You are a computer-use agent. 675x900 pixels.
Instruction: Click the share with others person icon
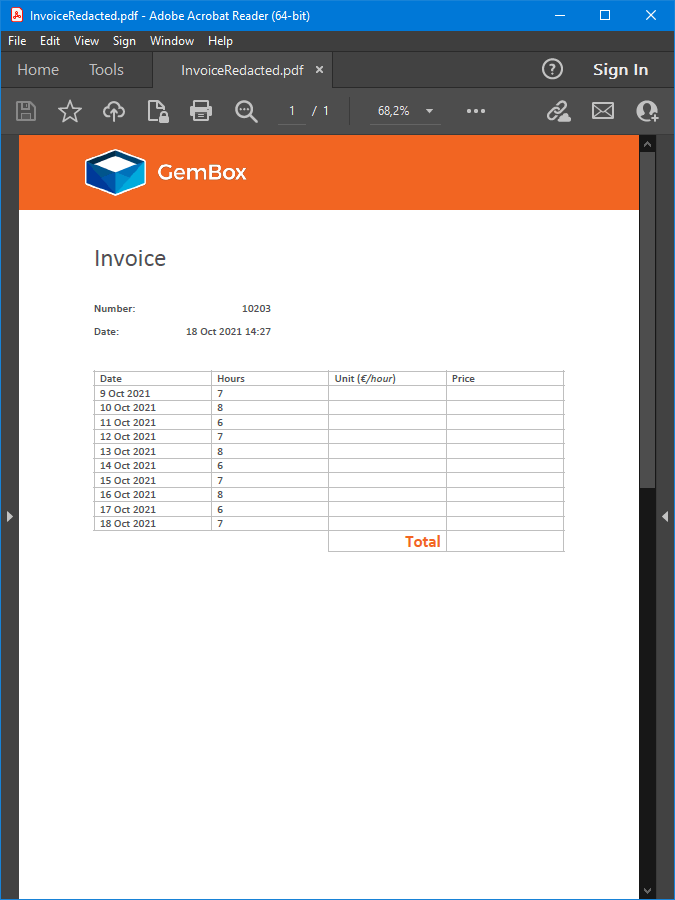coord(647,111)
